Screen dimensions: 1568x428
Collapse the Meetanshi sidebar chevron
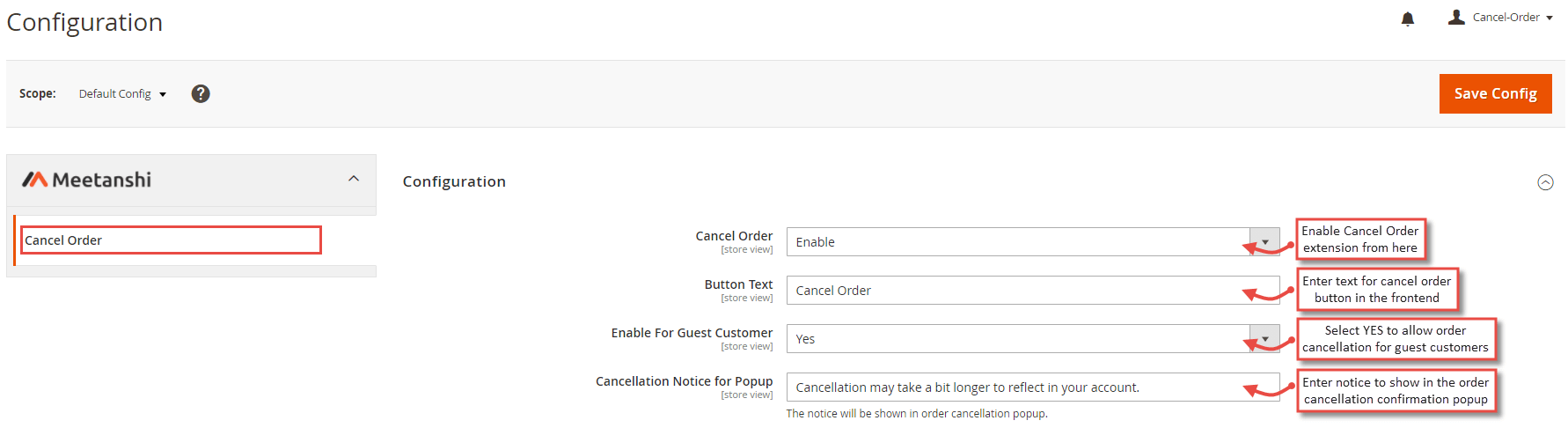tap(354, 179)
